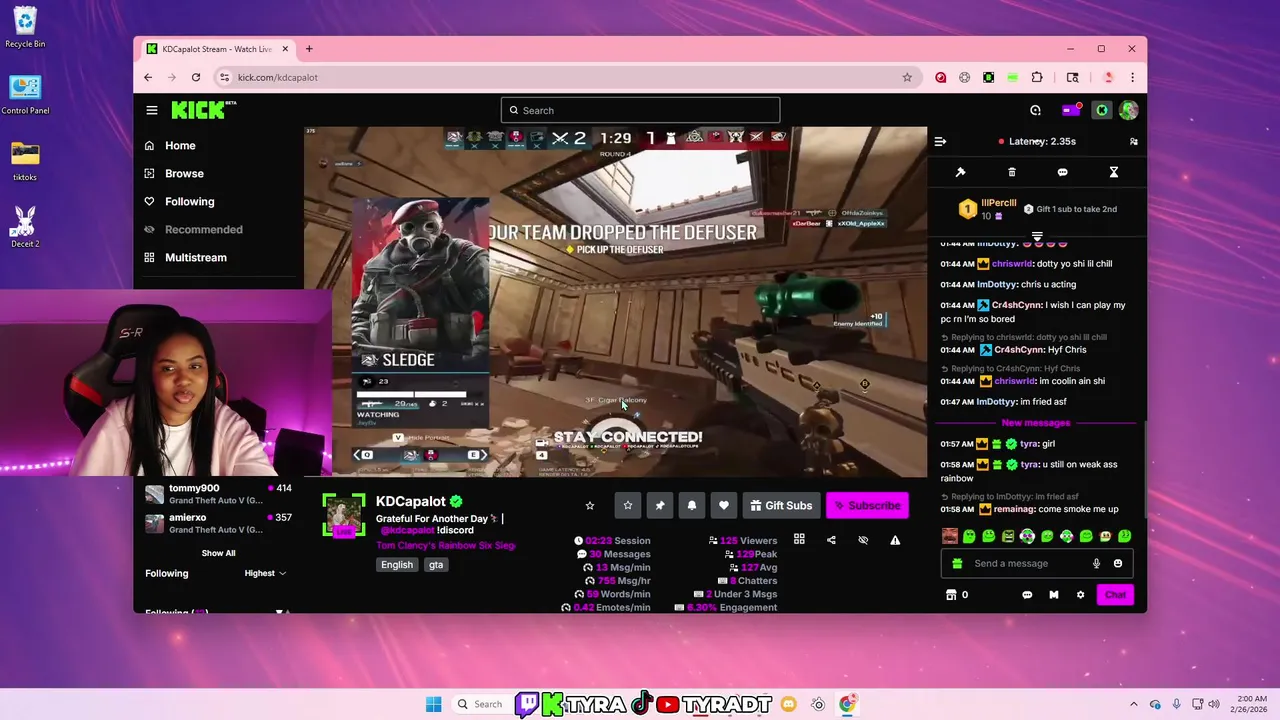Screen dimensions: 1280x720
Task: Click the purple wallet icon in header
Action: pyautogui.click(x=1070, y=110)
